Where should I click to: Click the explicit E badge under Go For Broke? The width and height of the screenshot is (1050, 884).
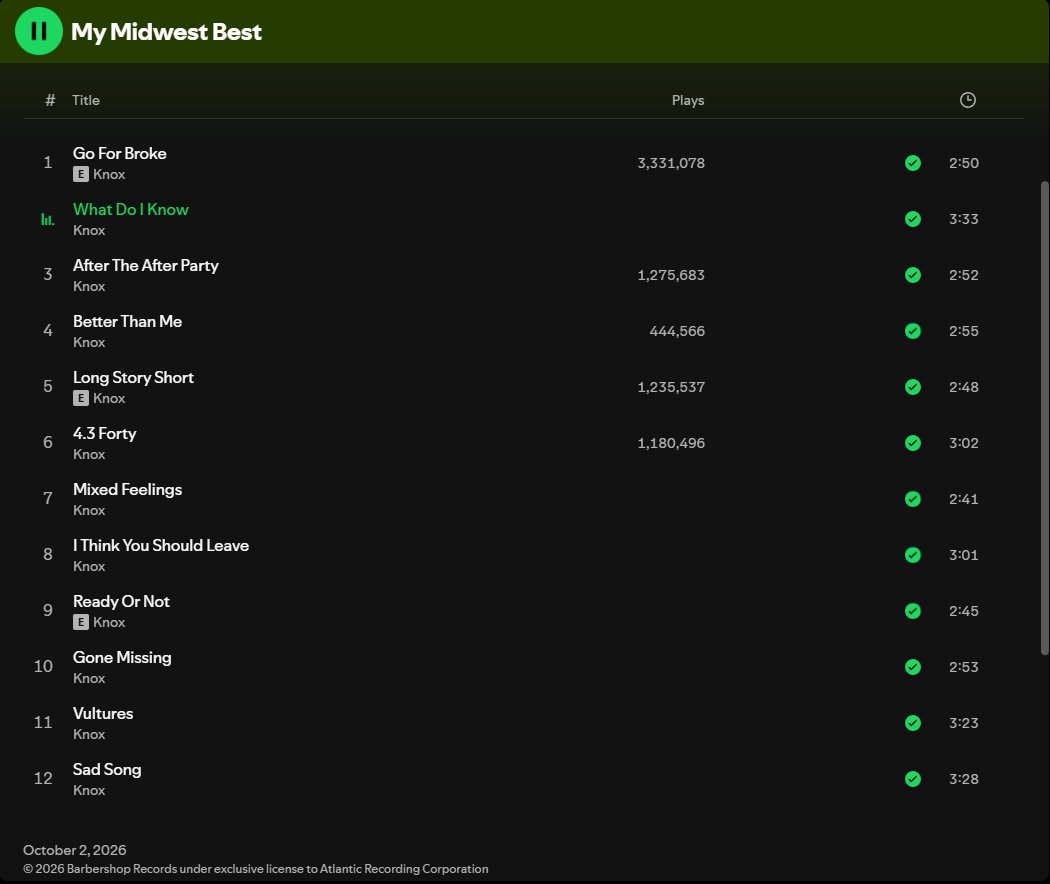80,174
